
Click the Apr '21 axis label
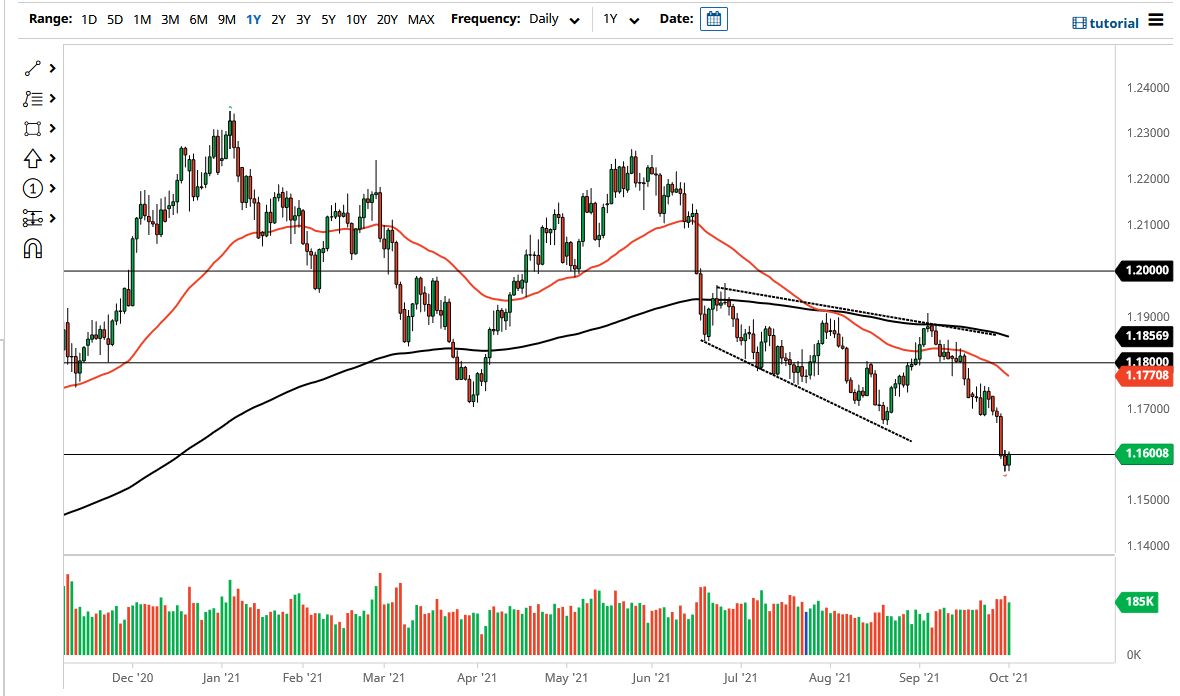click(477, 678)
